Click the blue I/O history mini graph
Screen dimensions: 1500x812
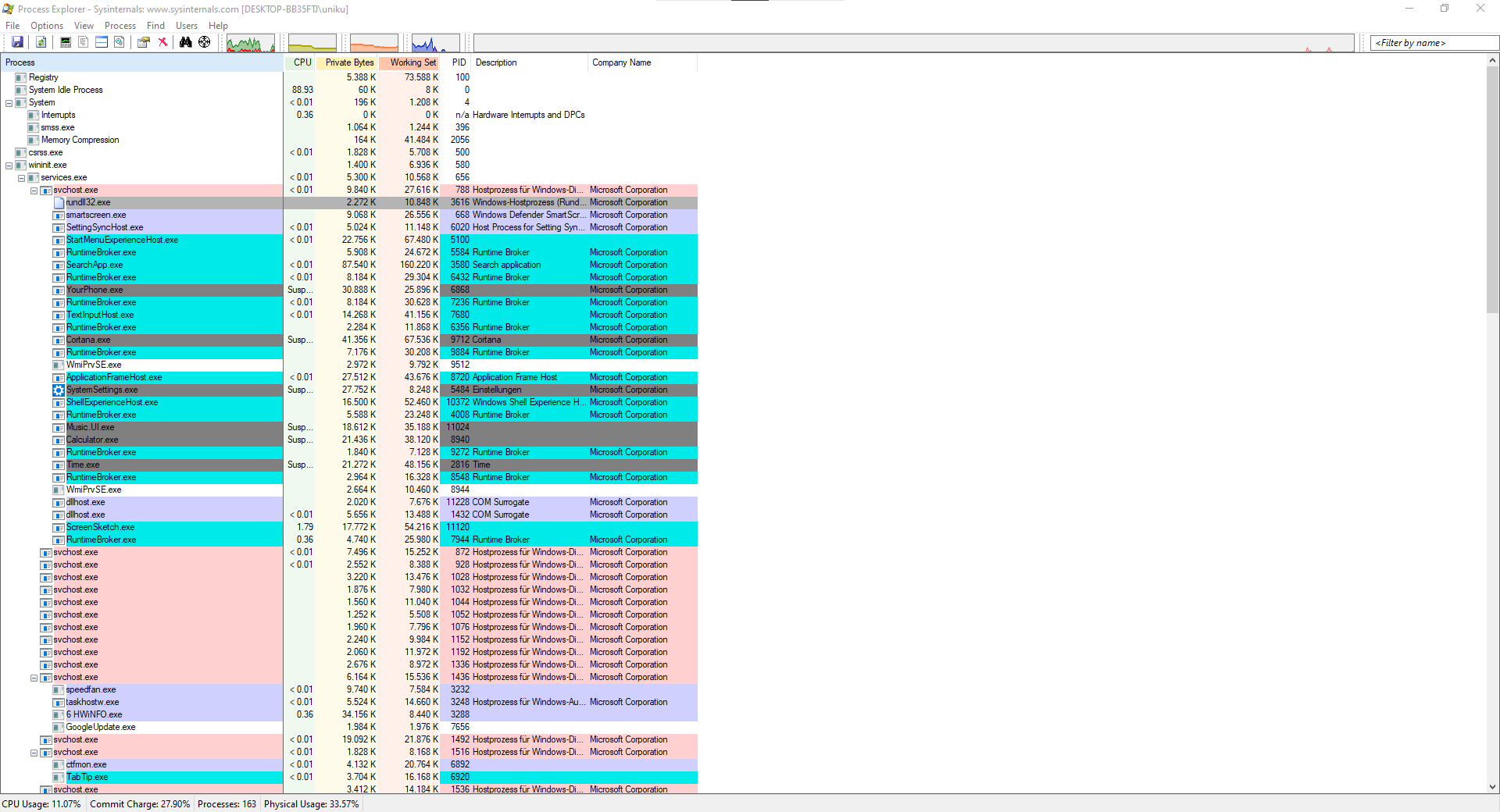pos(435,43)
